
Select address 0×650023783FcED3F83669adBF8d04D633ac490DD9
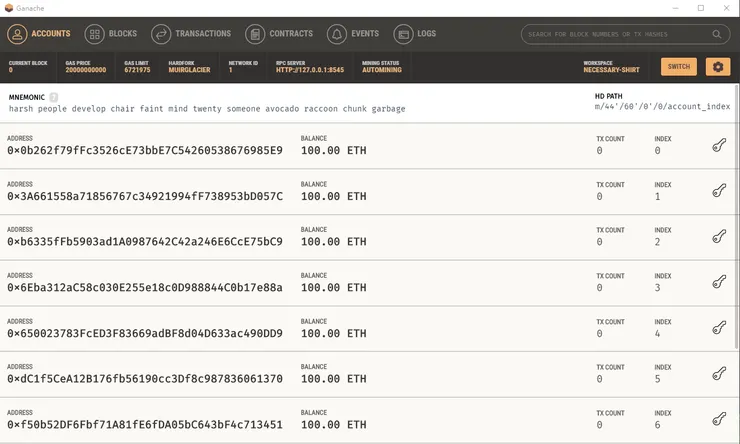pos(145,333)
